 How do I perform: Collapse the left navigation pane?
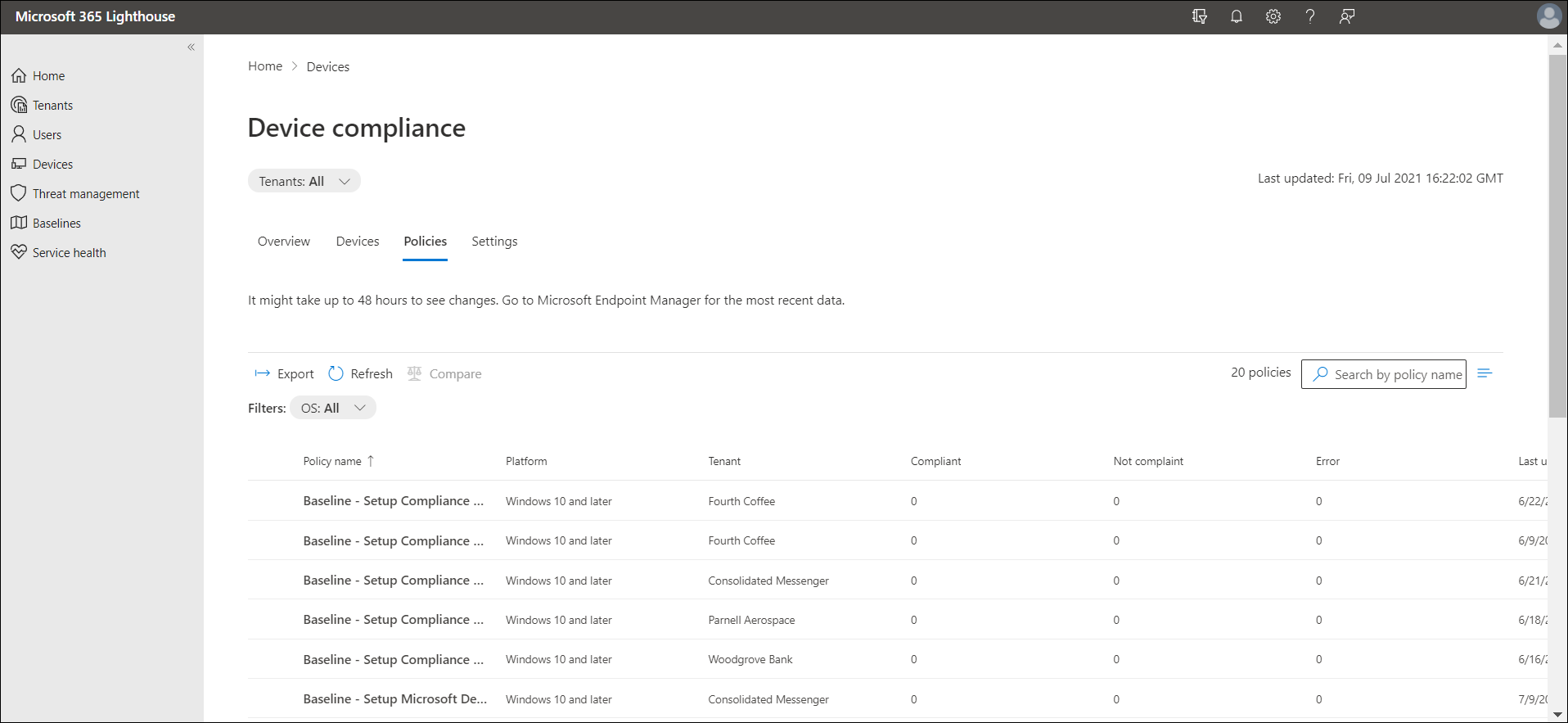coord(191,47)
